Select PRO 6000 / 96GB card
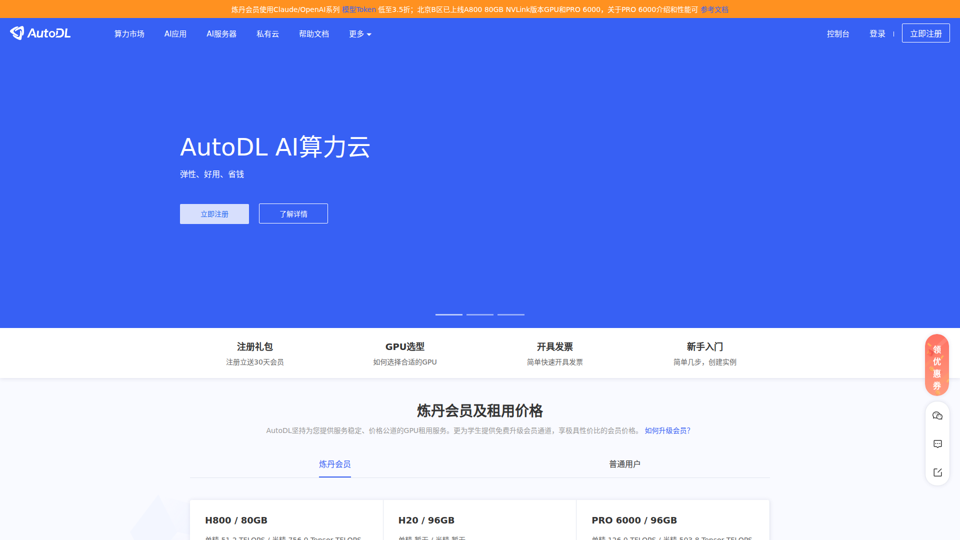This screenshot has width=960, height=540. pyautogui.click(x=673, y=520)
